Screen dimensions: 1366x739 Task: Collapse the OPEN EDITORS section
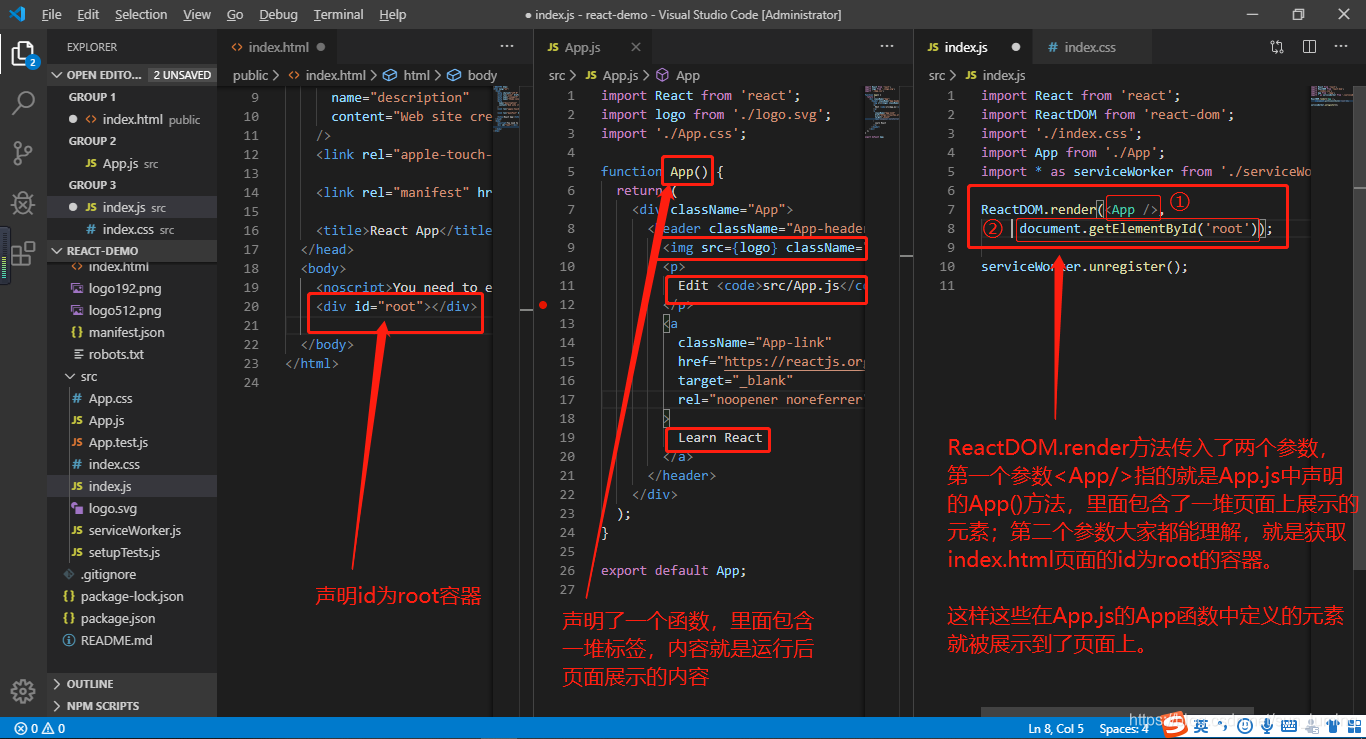click(58, 75)
